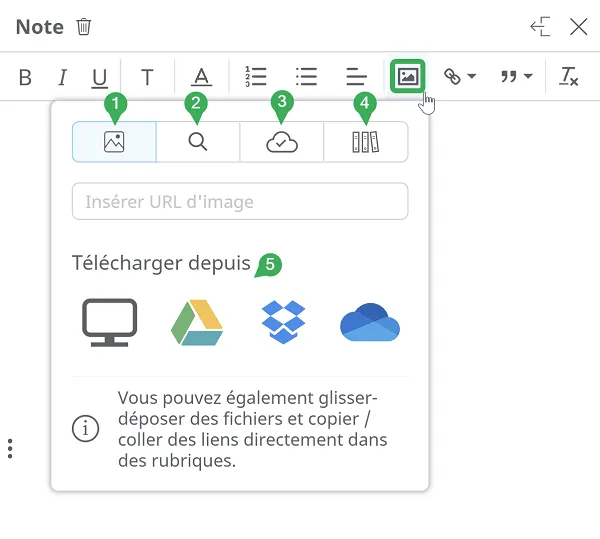
Task: Upload an image from OneDrive
Action: pos(370,322)
